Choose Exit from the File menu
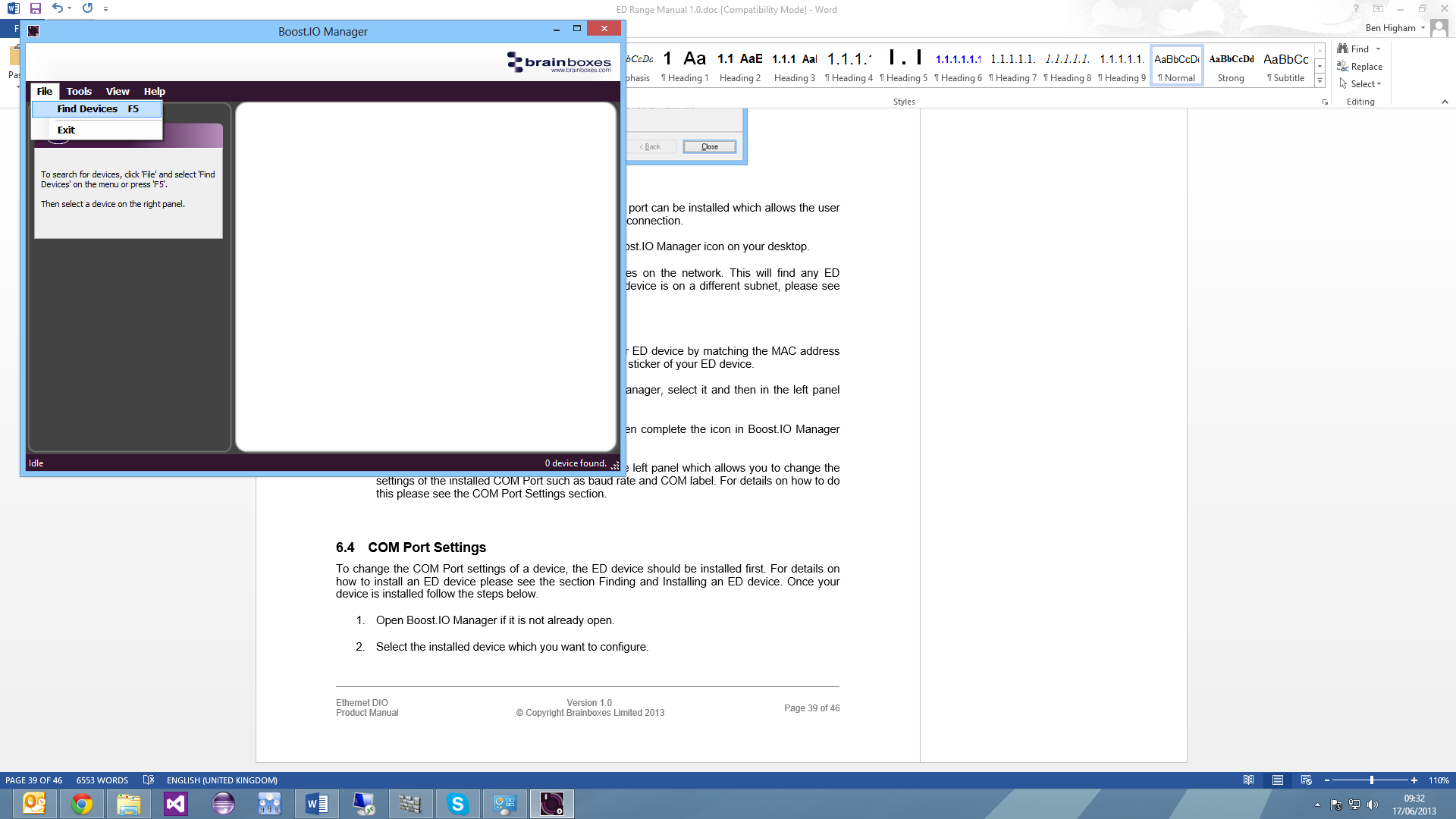Screen dimensions: 1456x819 tap(67, 130)
